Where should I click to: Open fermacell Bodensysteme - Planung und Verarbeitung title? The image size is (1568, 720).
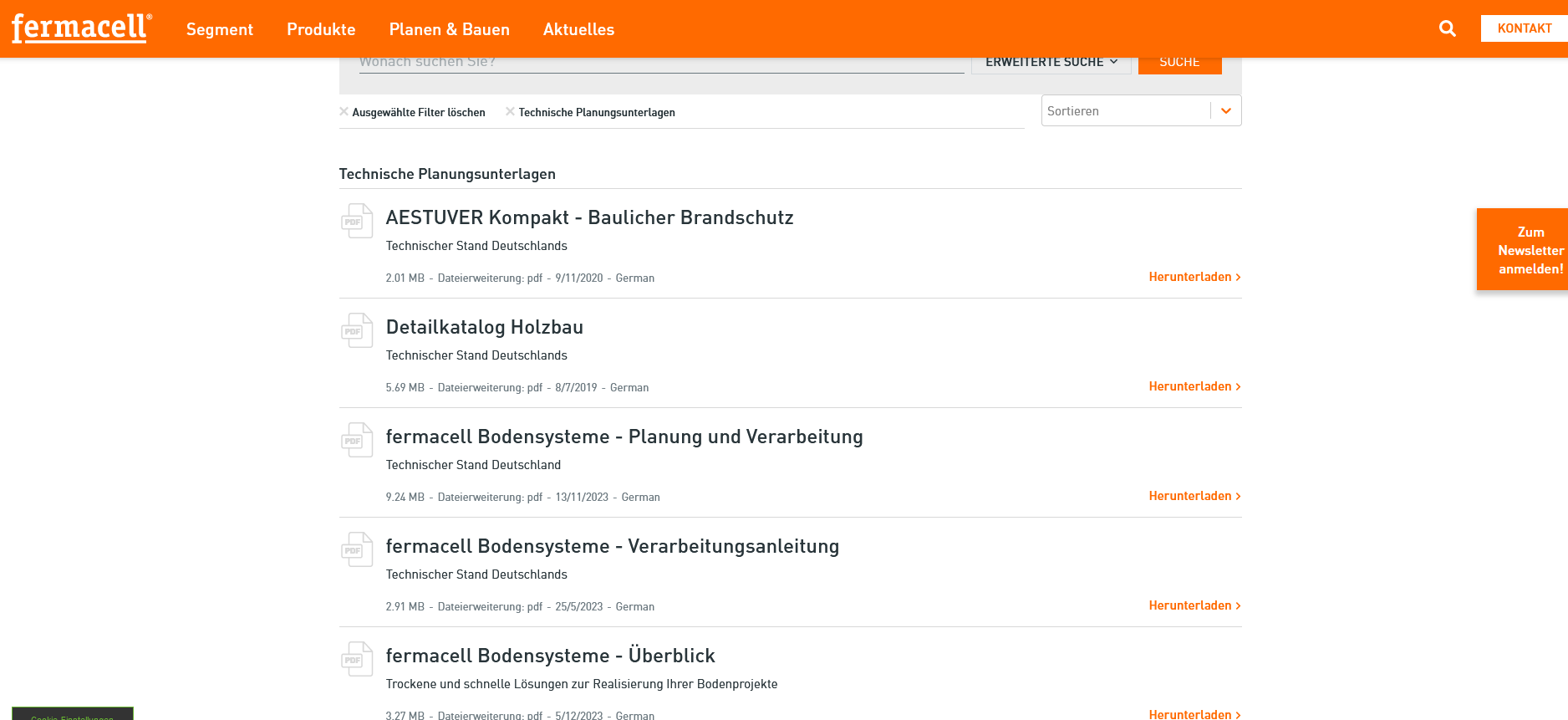(624, 437)
